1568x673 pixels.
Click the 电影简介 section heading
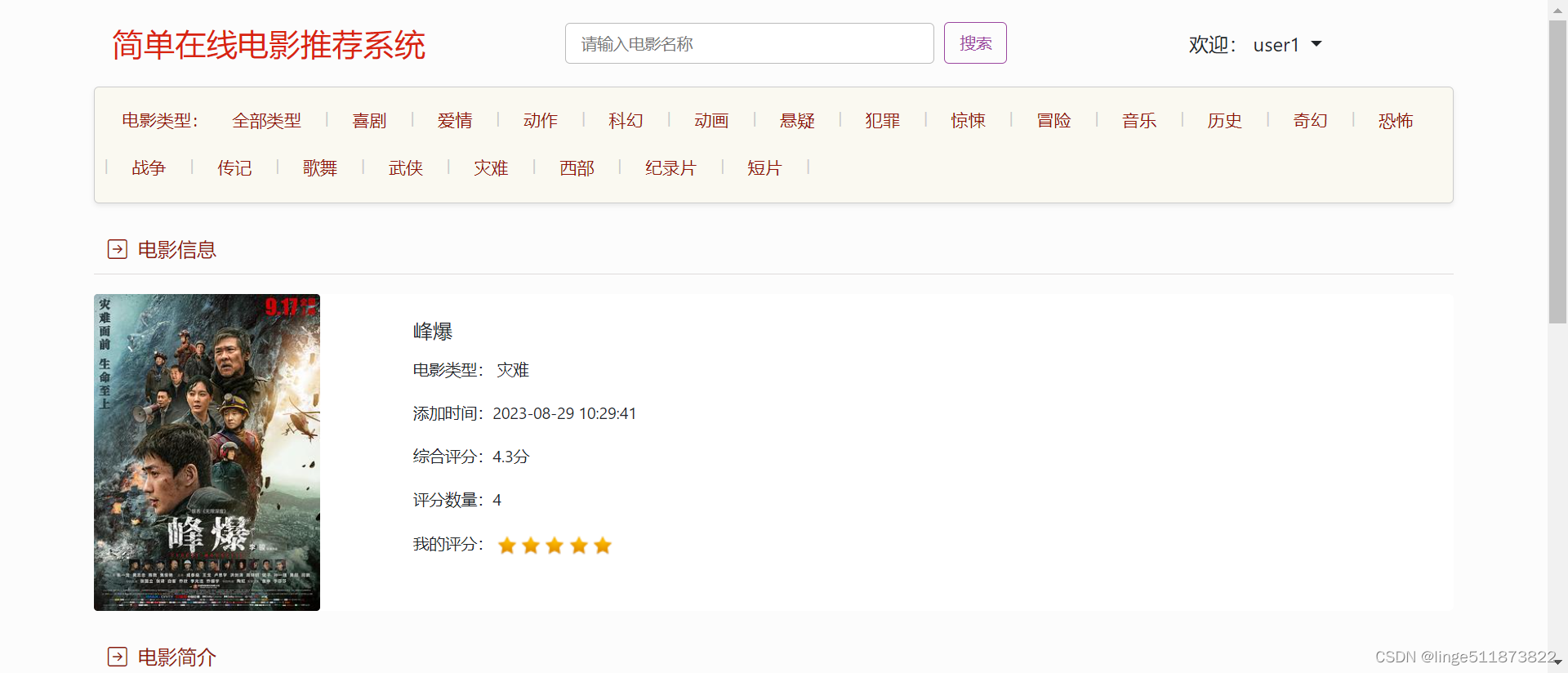(x=177, y=657)
